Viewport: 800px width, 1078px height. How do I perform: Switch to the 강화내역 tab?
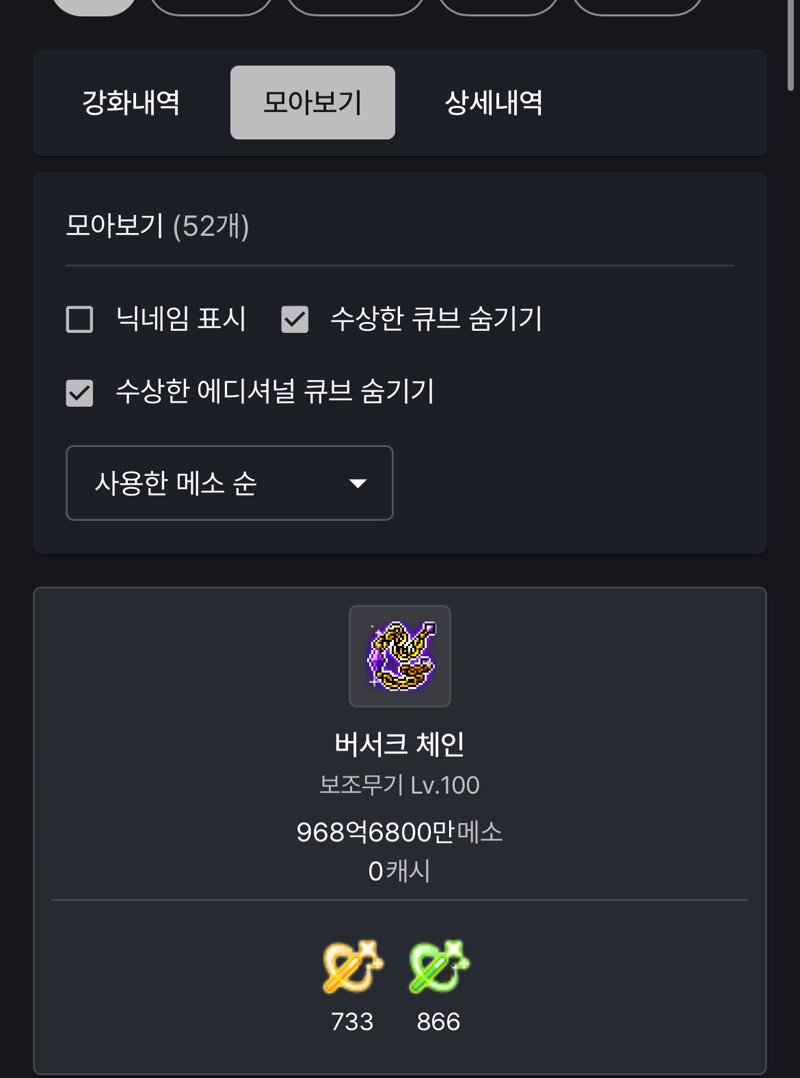coord(131,102)
